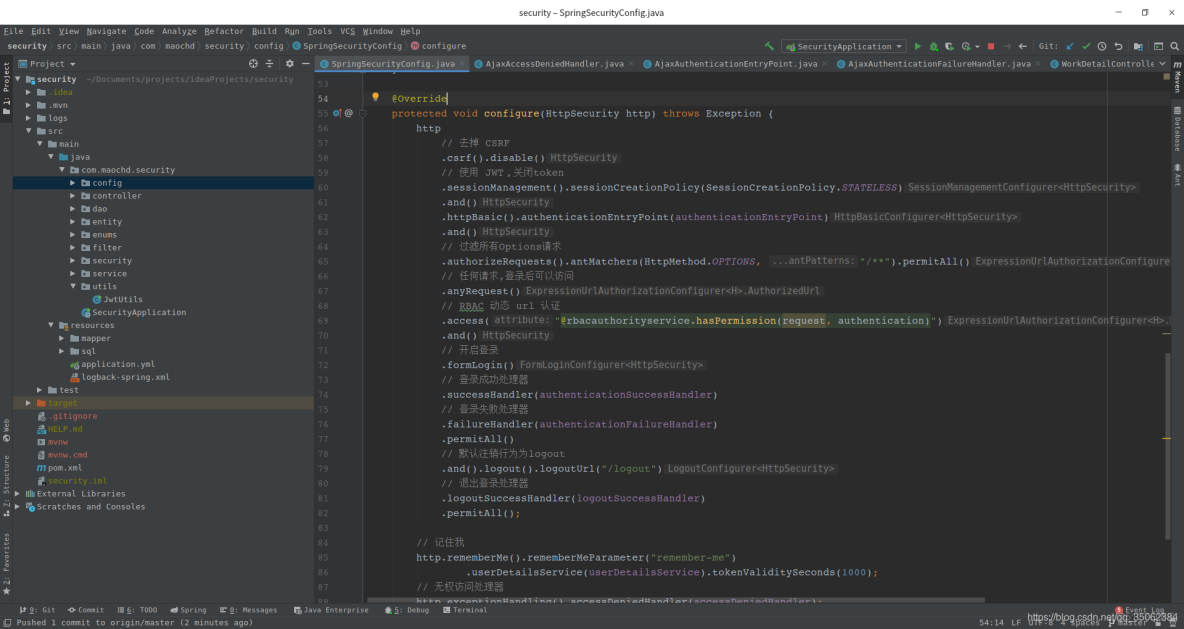This screenshot has width=1184, height=629.
Task: Open the Terminal tool window
Action: click(x=465, y=610)
